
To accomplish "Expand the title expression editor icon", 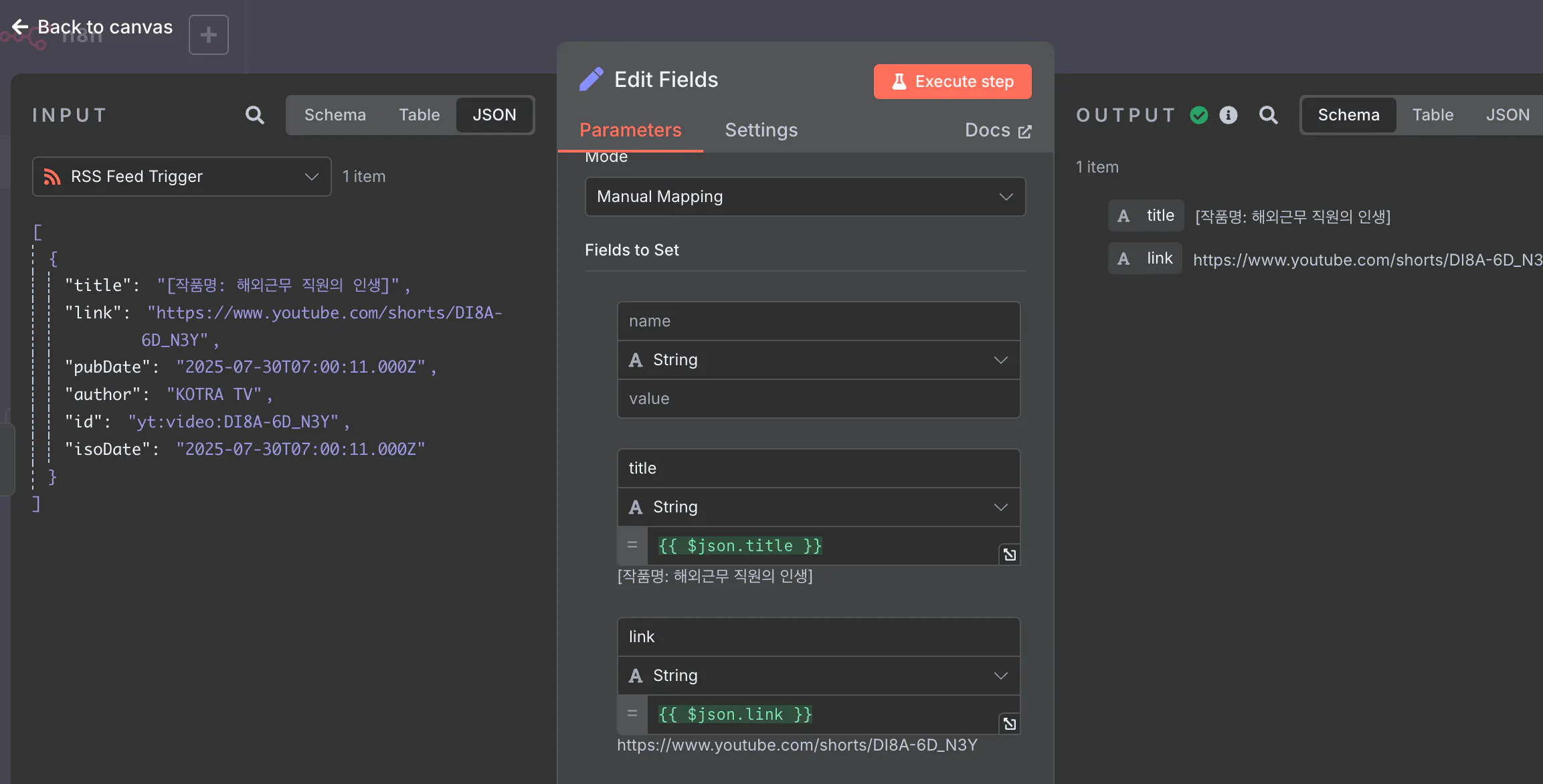I will point(1009,555).
